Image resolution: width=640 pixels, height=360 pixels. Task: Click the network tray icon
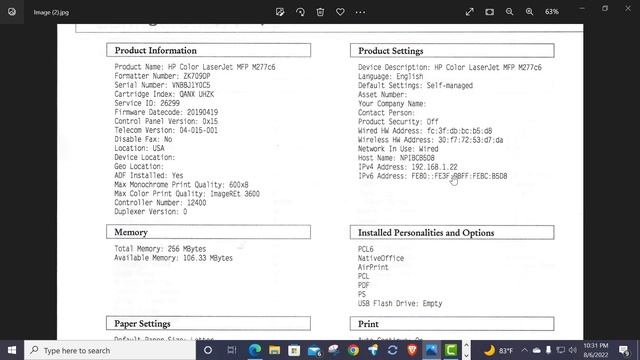point(561,350)
